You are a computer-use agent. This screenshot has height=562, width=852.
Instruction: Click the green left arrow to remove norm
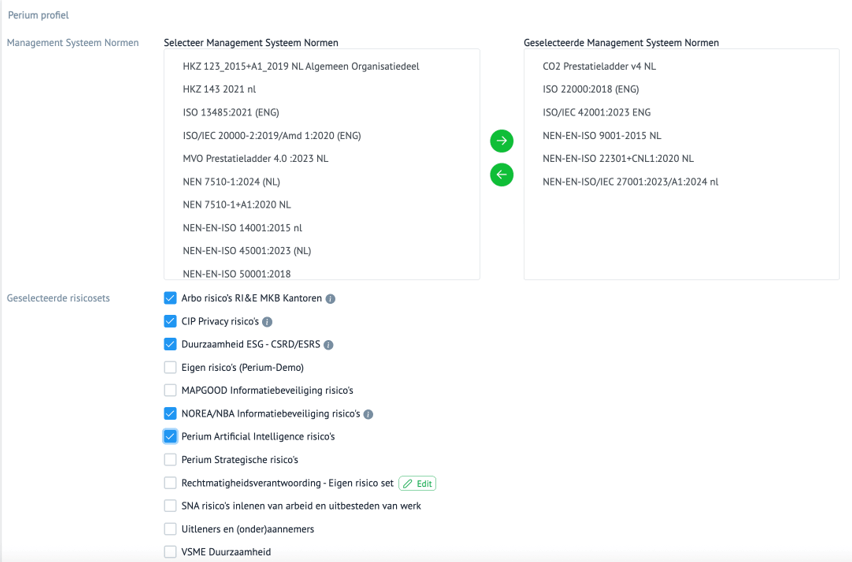pyautogui.click(x=501, y=175)
